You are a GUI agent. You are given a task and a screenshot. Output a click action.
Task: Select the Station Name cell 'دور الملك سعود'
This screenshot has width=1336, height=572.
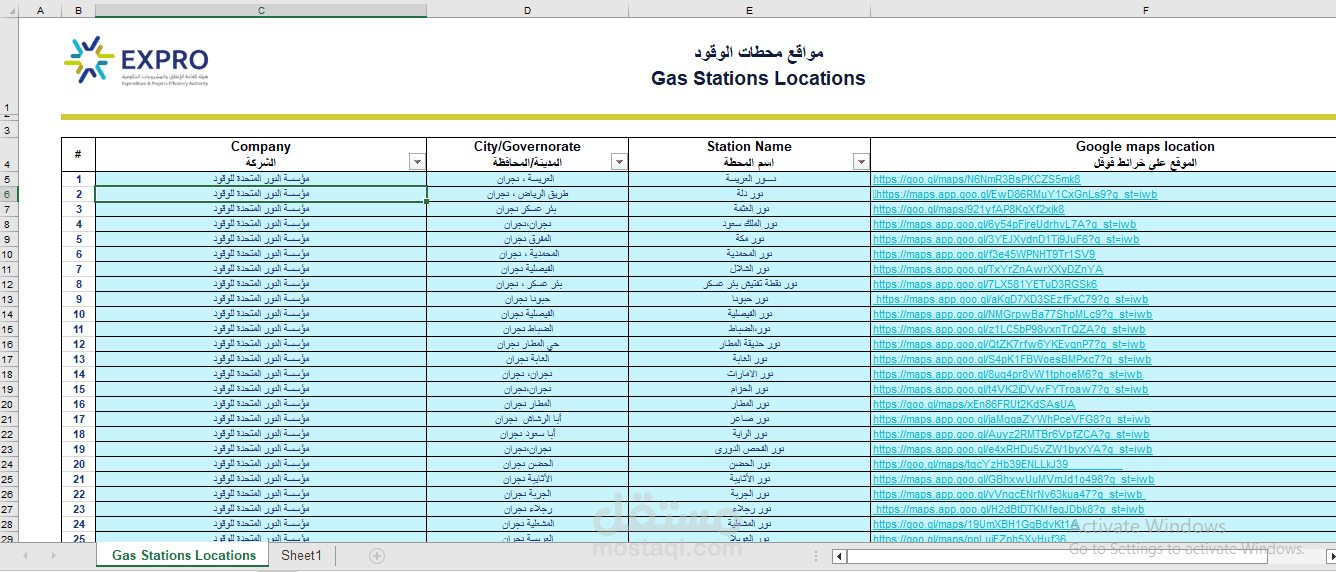[749, 224]
